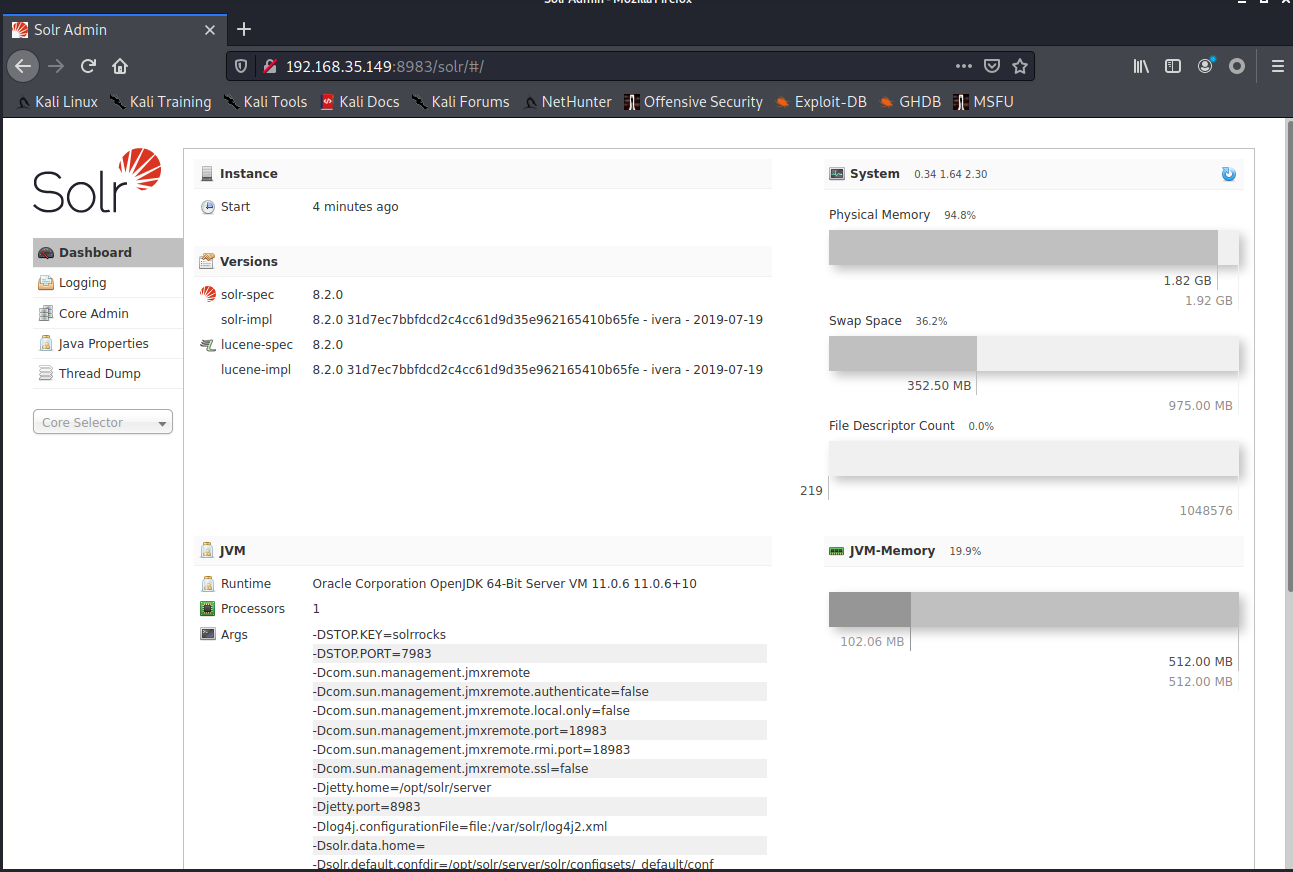Viewport: 1293px width, 872px height.
Task: Click the lucene-spec icon
Action: click(x=208, y=345)
